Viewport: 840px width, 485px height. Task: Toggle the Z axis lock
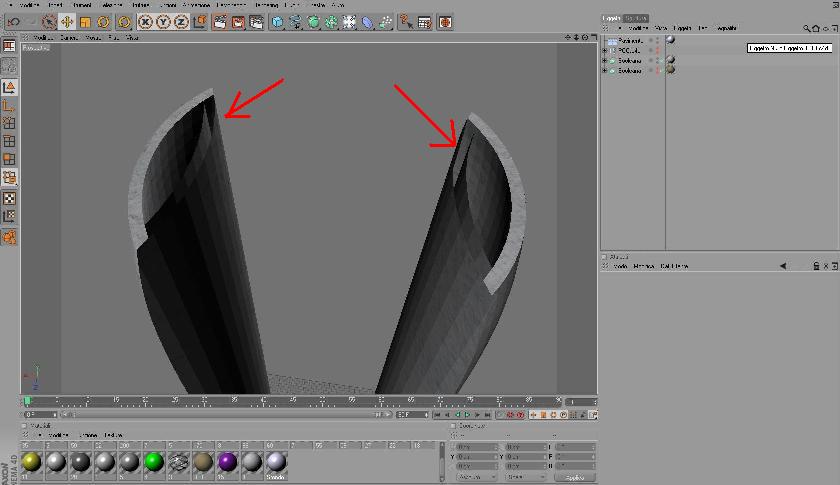[181, 22]
